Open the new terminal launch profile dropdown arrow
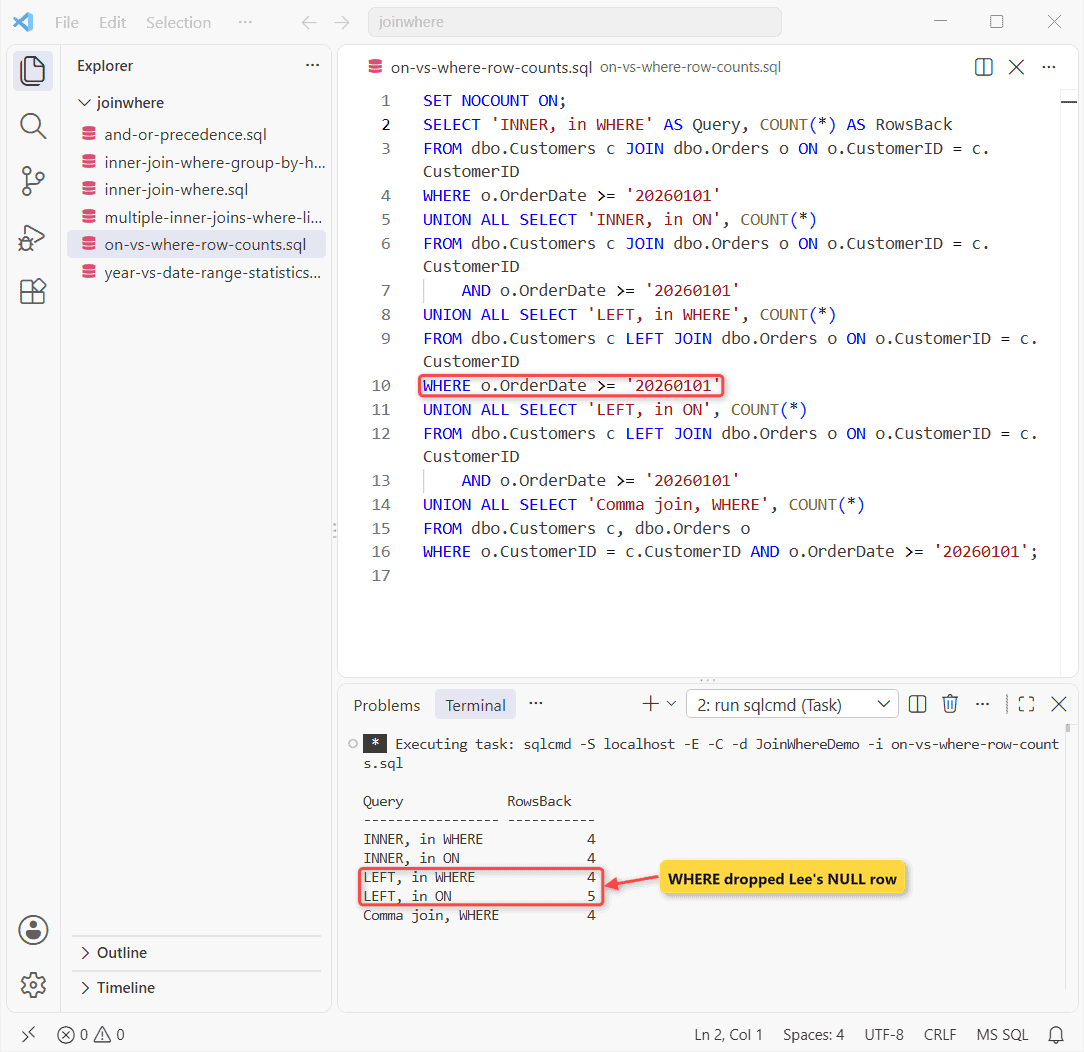The image size is (1084, 1052). [x=671, y=704]
